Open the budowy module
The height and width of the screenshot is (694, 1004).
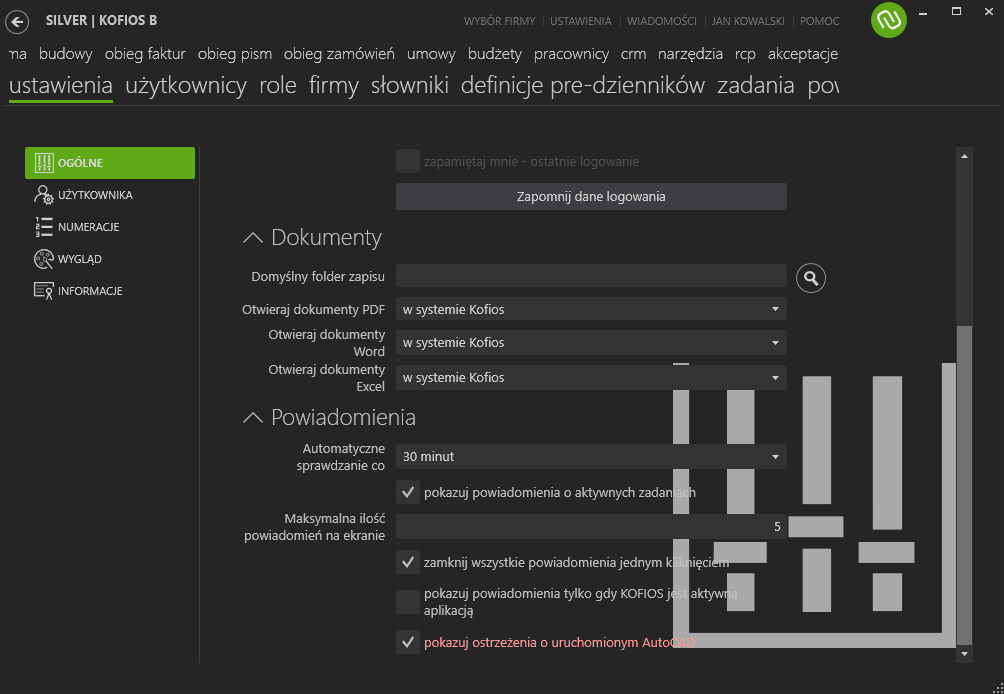pos(66,54)
